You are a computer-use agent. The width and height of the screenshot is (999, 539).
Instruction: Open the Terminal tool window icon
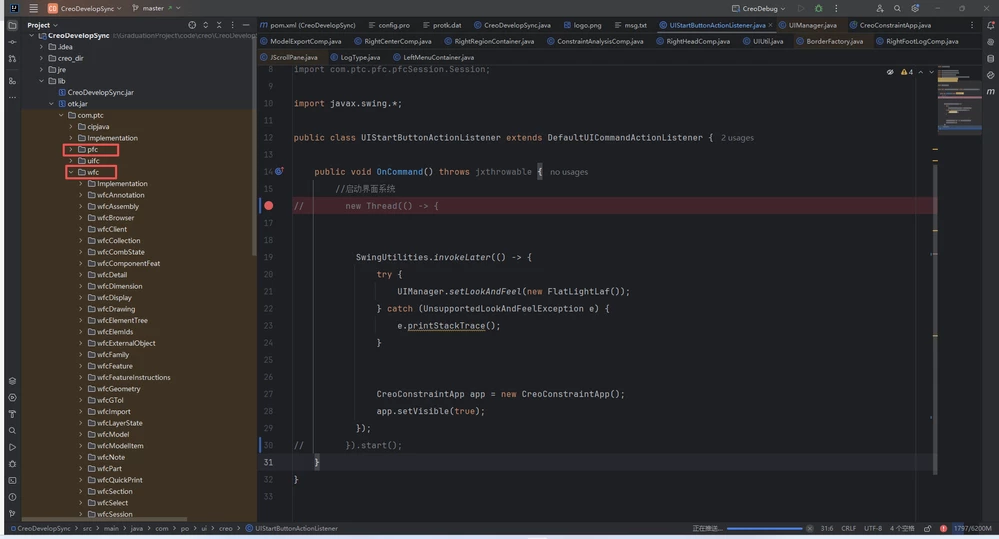tap(12, 480)
